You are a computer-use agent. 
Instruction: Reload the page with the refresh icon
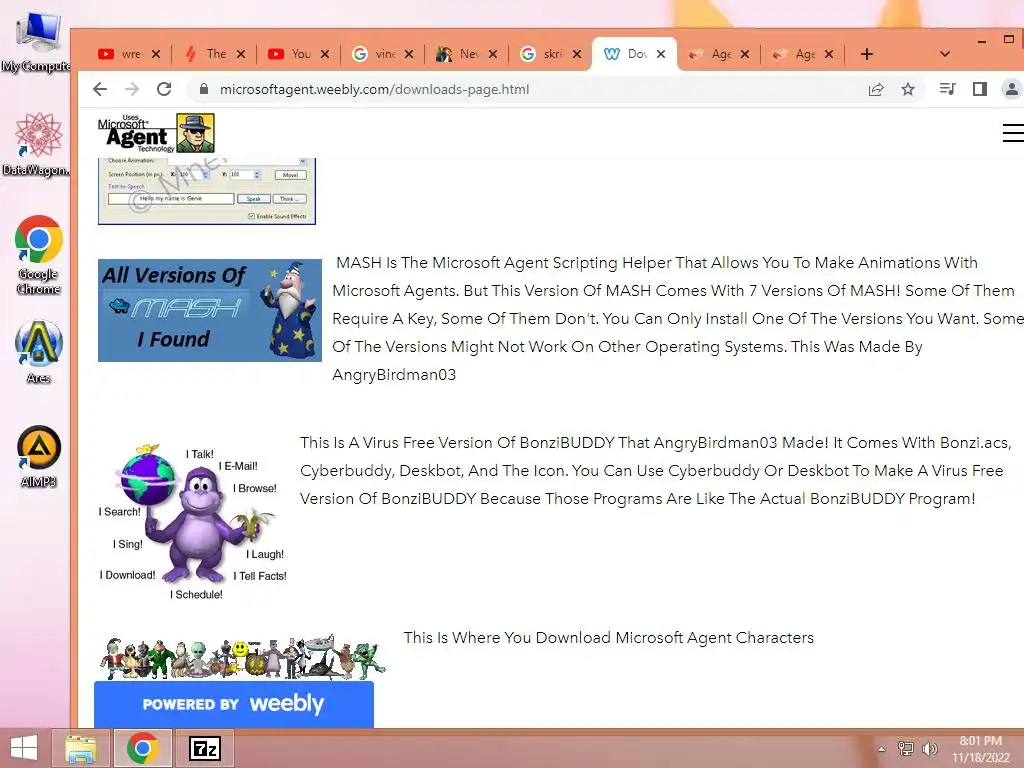(164, 89)
